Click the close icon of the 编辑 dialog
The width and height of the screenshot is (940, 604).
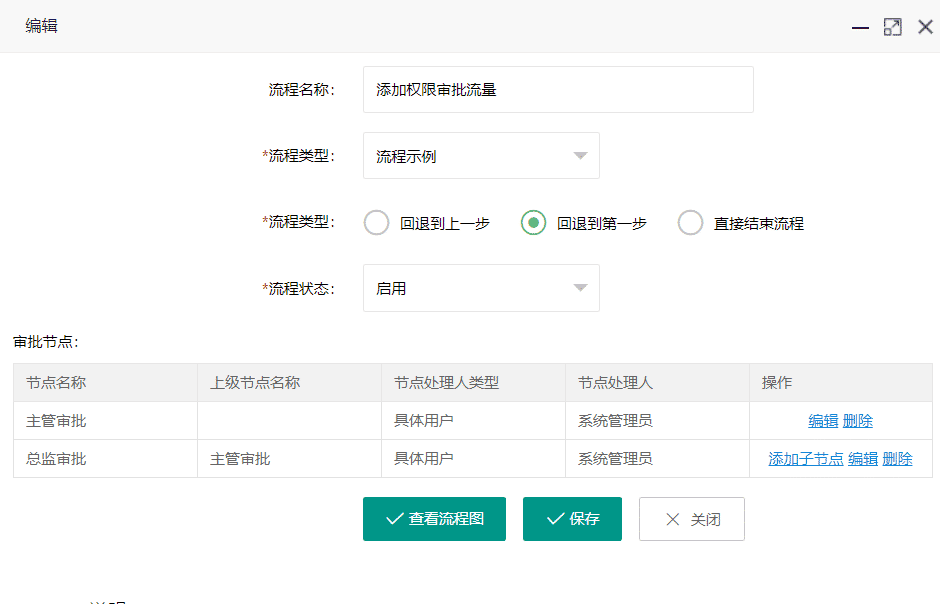925,27
